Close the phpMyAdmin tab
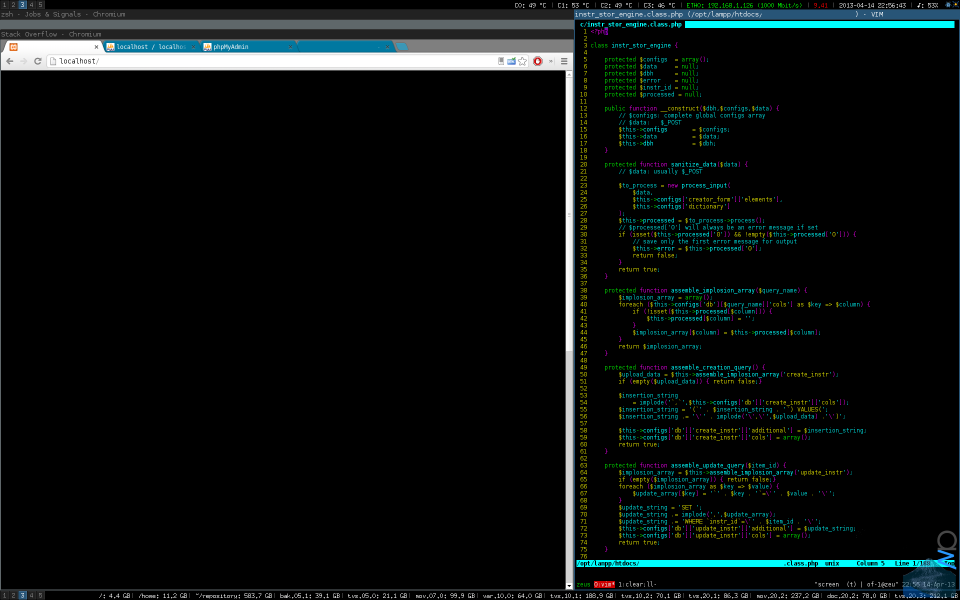This screenshot has height=600, width=960. (291, 47)
